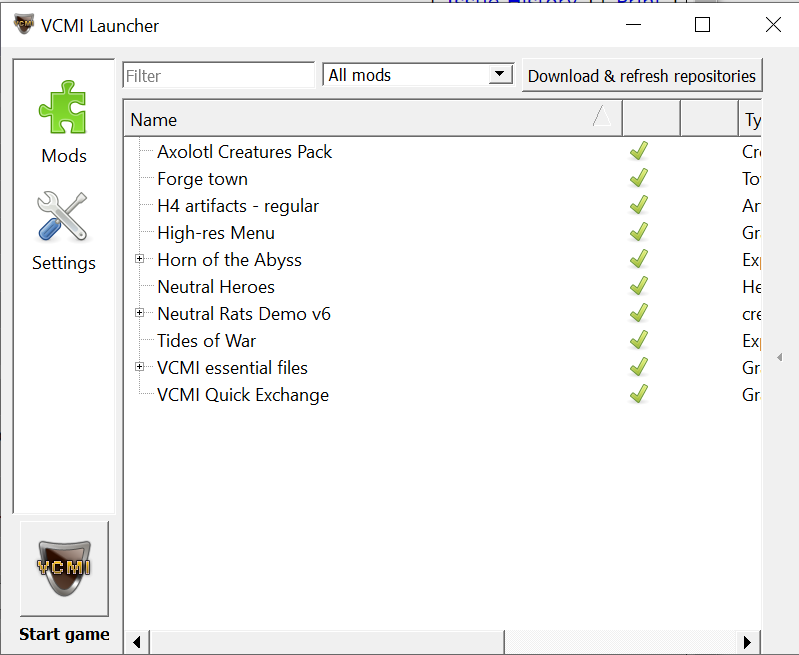Image resolution: width=799 pixels, height=655 pixels.
Task: Click the green checkmark for Forge town
Action: 638,179
